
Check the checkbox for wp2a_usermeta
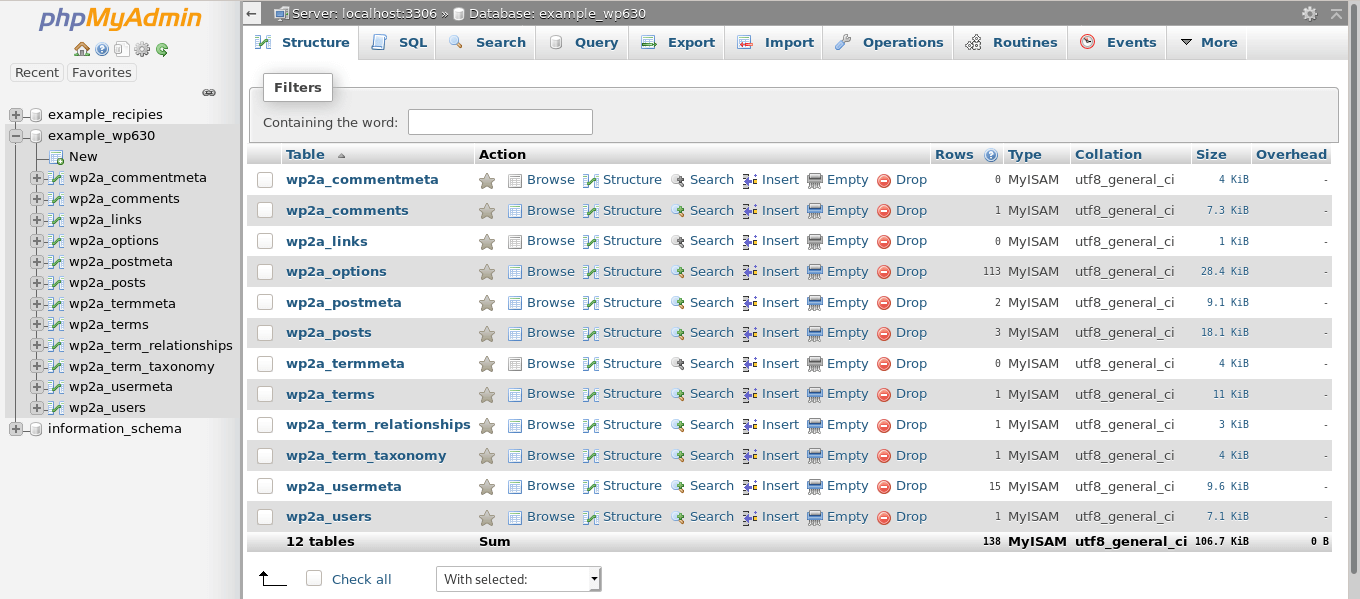pyautogui.click(x=265, y=485)
